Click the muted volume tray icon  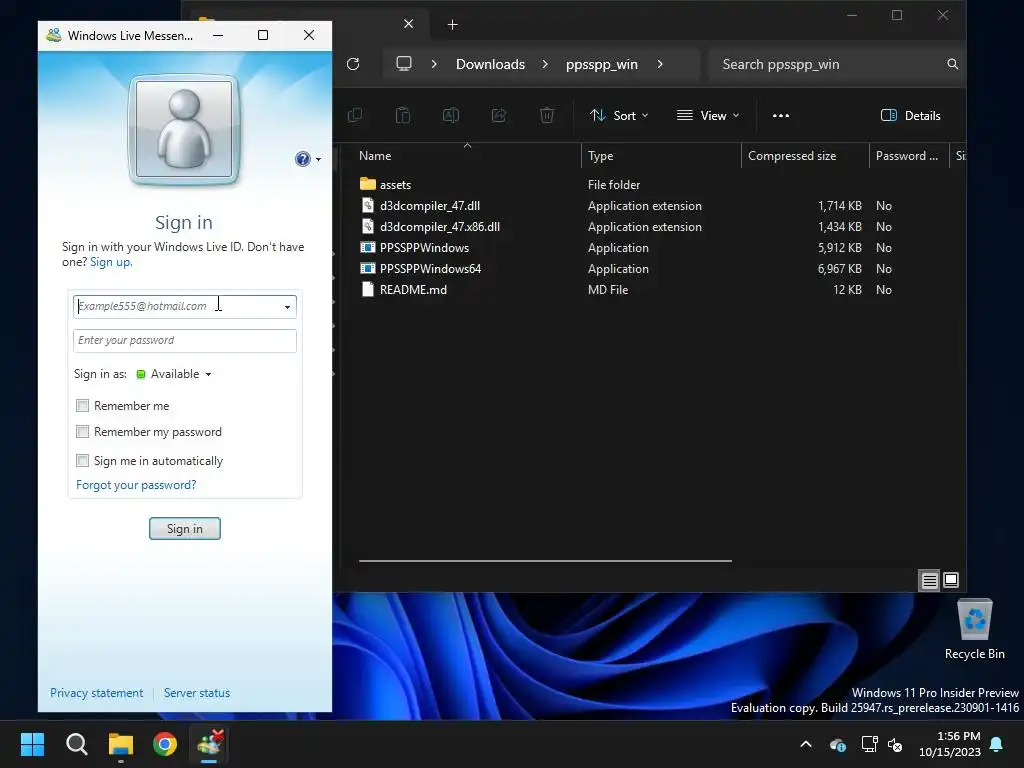pos(895,744)
